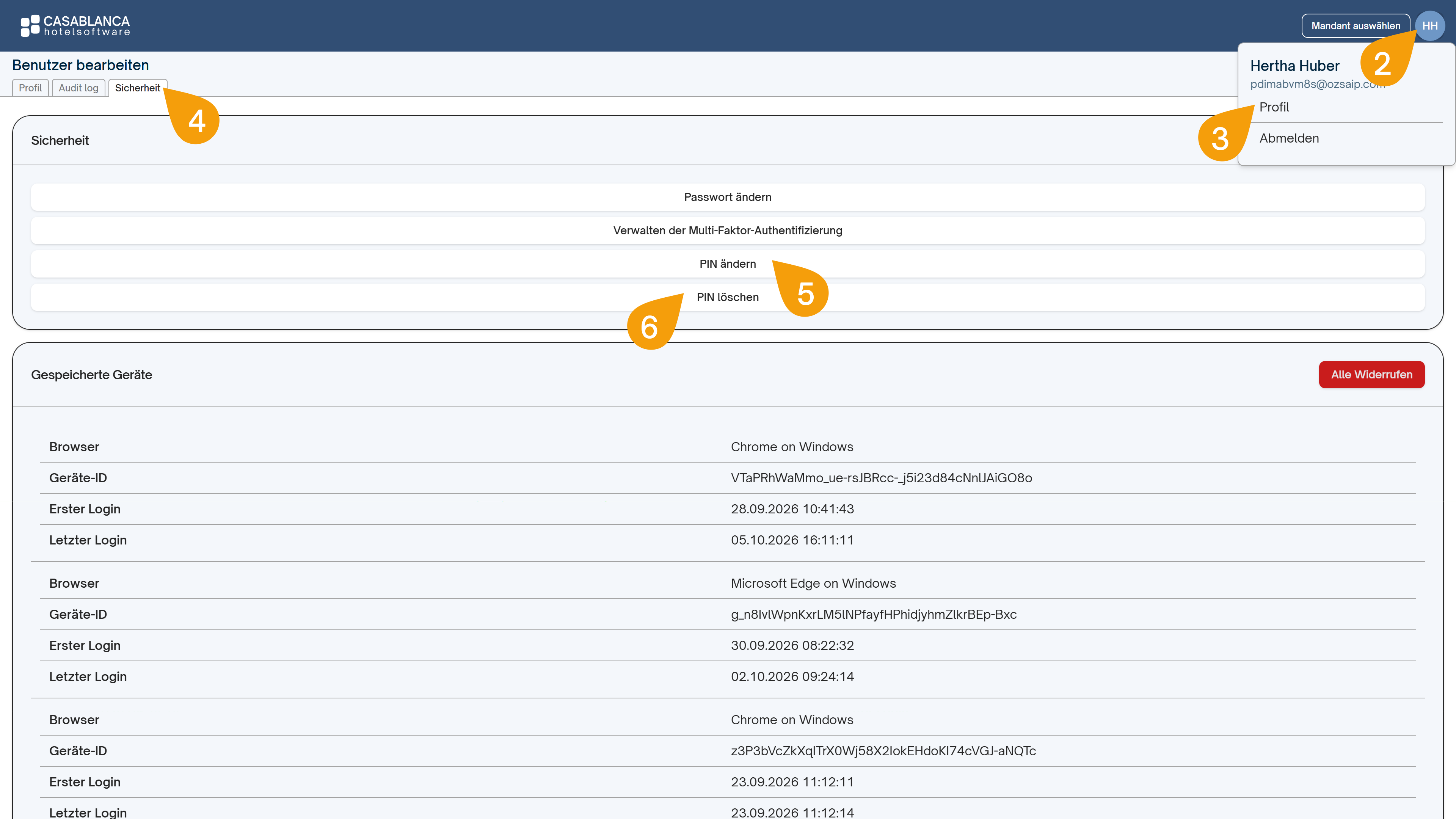Select the Sicherheit tab
The image size is (1456, 819).
point(137,88)
